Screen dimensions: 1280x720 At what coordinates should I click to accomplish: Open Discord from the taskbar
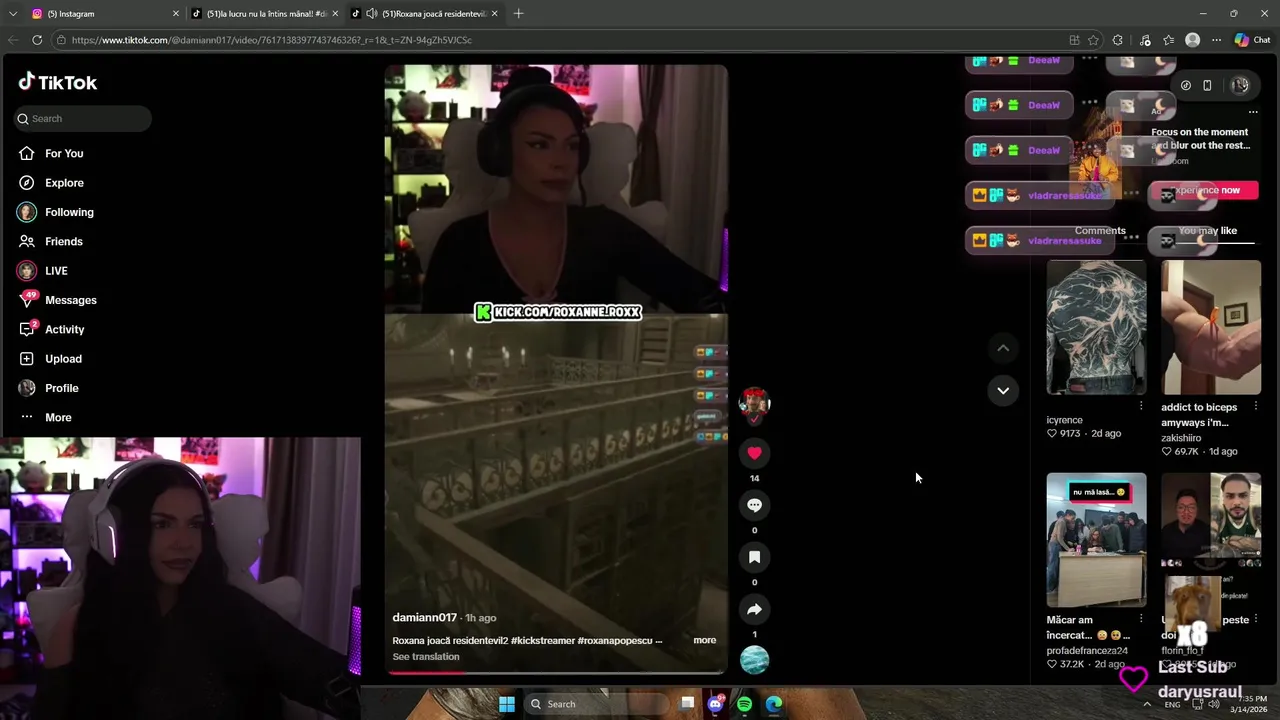coord(715,704)
